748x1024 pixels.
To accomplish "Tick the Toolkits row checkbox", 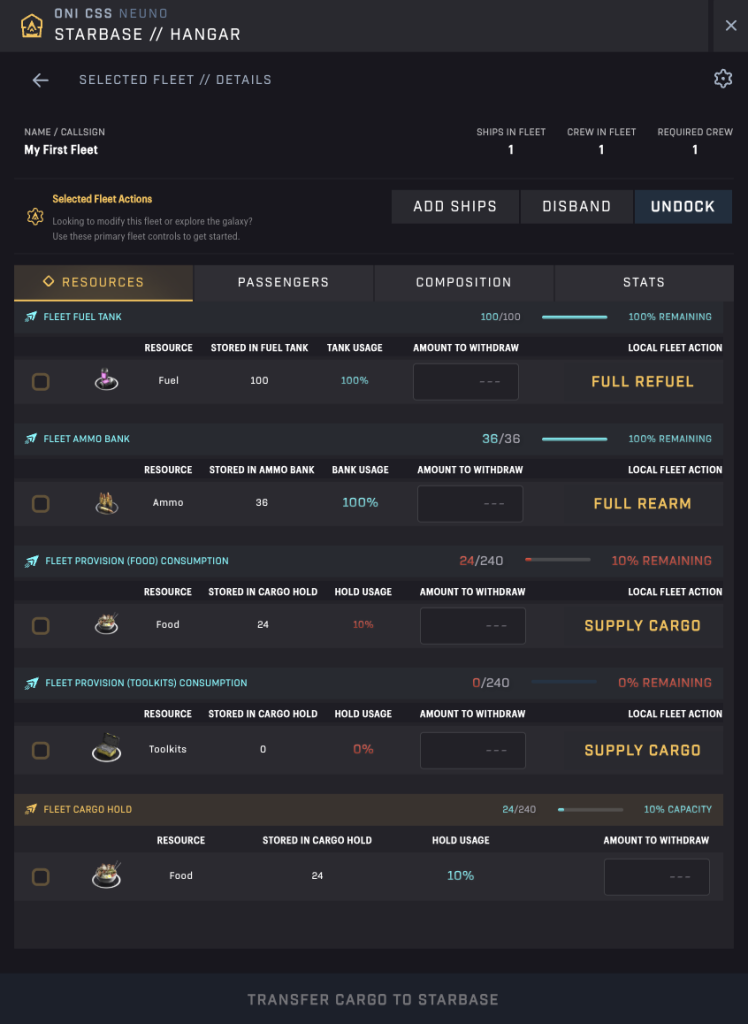I will click(x=40, y=750).
